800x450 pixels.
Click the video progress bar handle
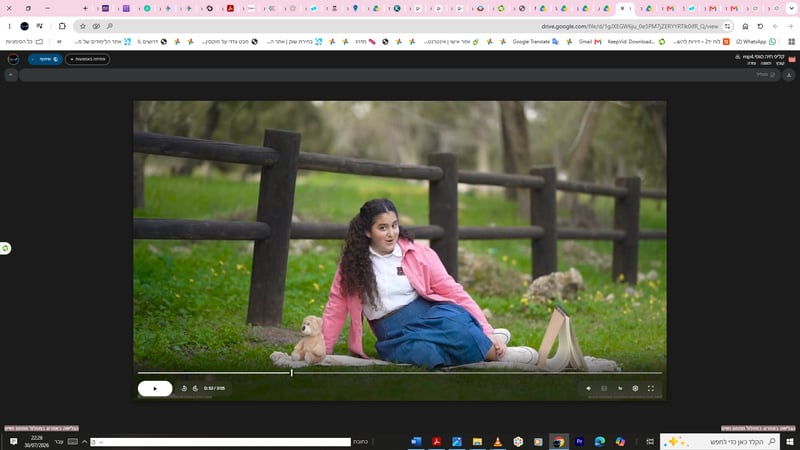(292, 373)
